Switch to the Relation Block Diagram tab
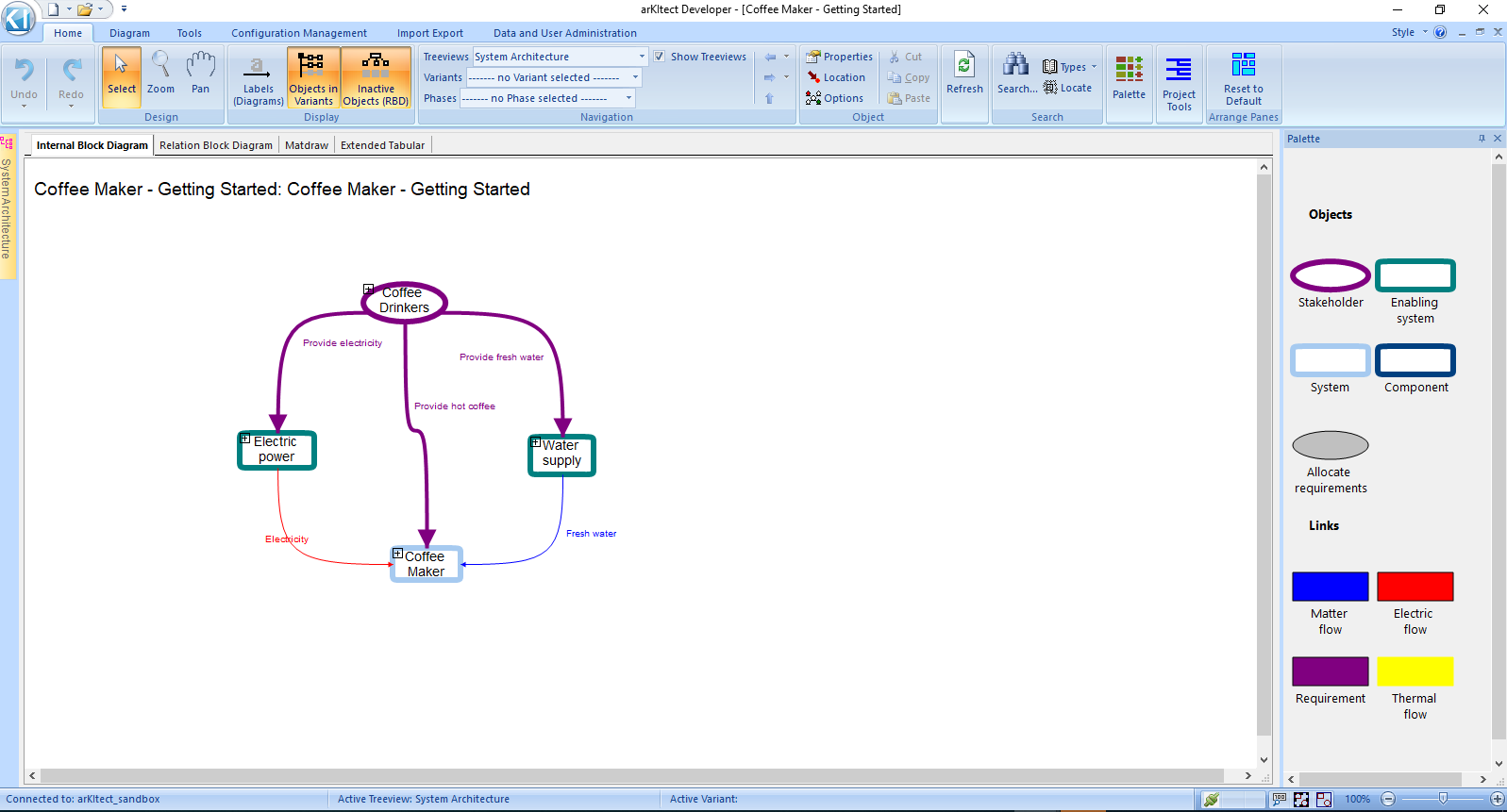Screen dimensions: 1507x812 (215, 145)
